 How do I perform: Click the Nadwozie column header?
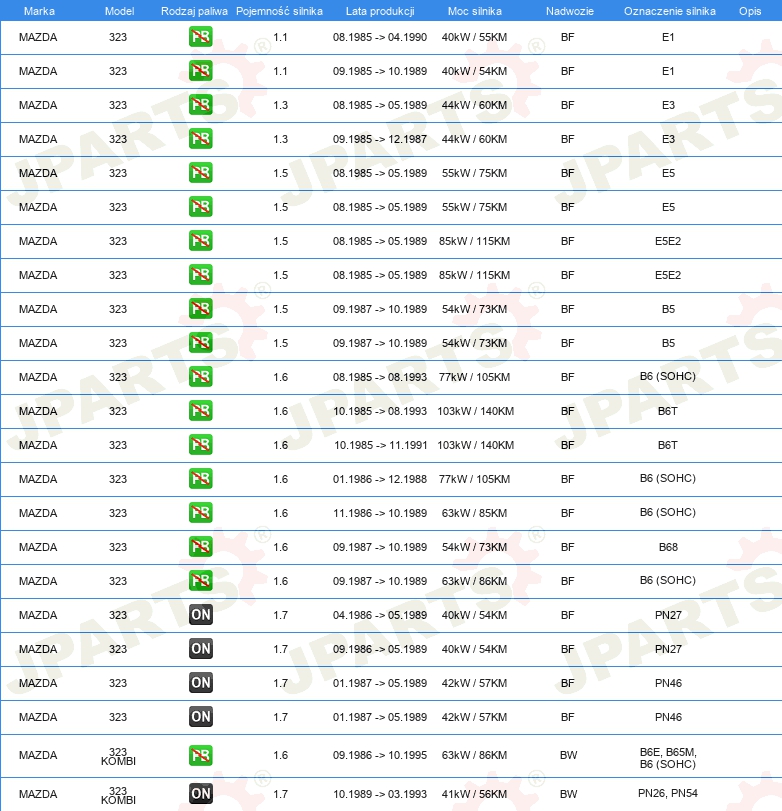tap(570, 11)
